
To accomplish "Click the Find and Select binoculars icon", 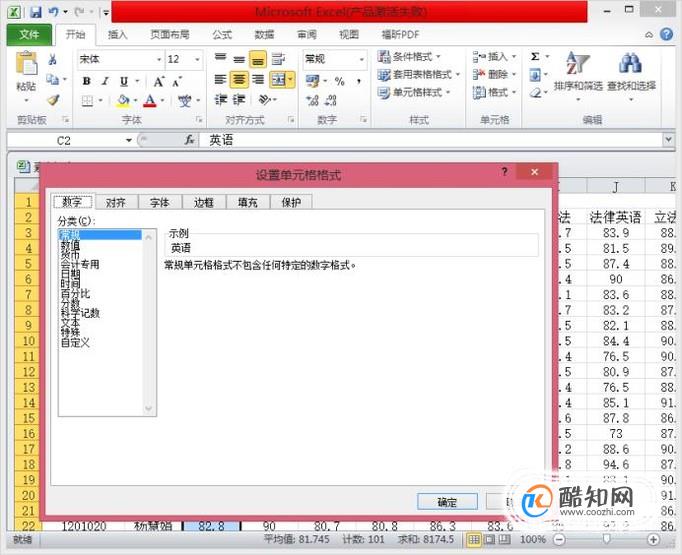I will point(630,64).
